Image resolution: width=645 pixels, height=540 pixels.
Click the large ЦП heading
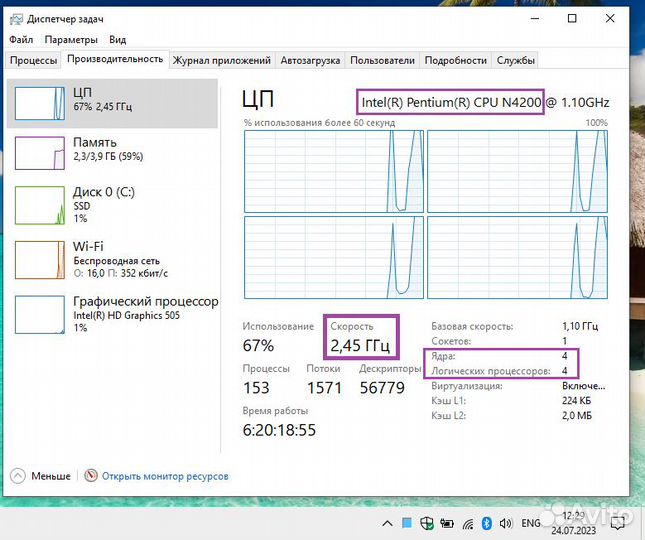click(x=258, y=100)
